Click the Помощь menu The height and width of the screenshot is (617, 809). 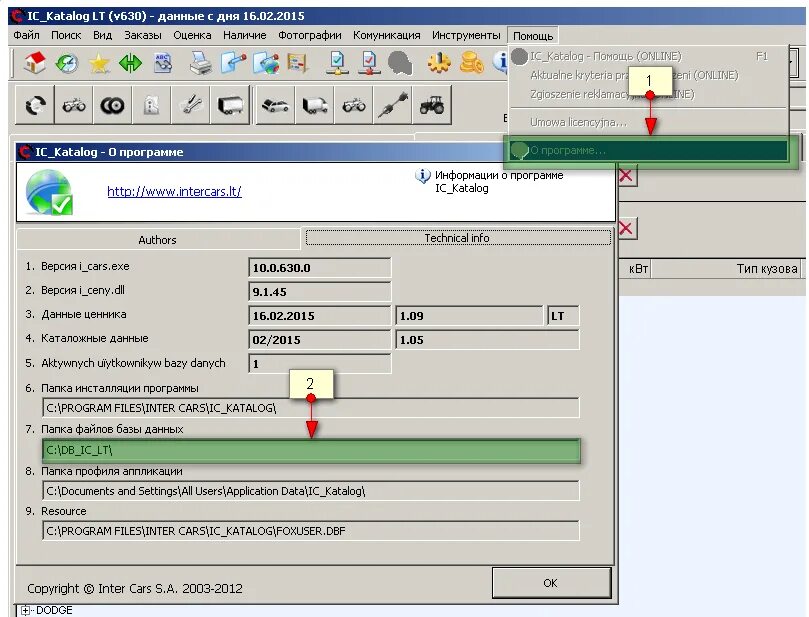[x=533, y=36]
